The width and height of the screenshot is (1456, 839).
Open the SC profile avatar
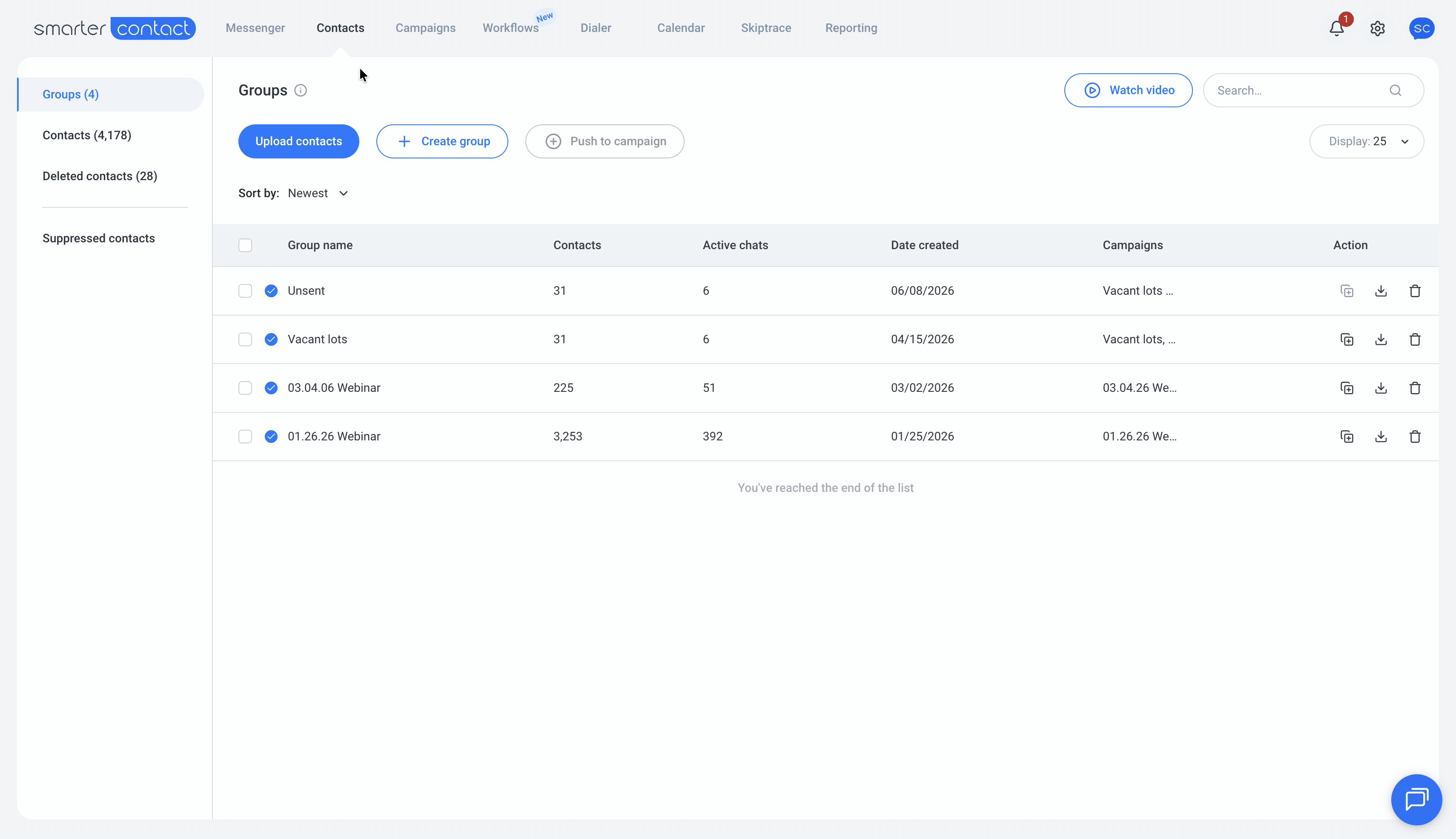click(1422, 28)
